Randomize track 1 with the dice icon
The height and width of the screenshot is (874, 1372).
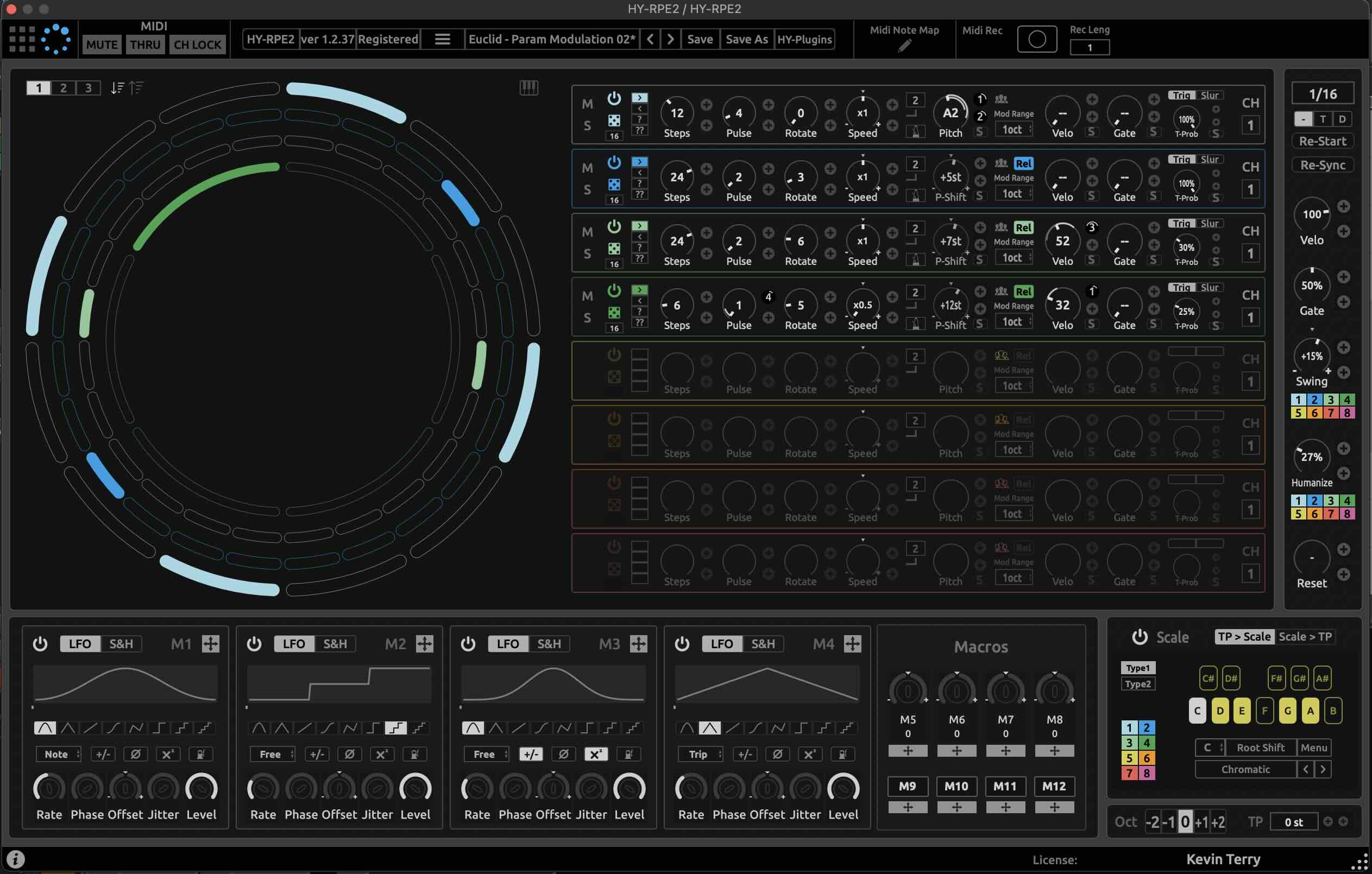coord(614,121)
